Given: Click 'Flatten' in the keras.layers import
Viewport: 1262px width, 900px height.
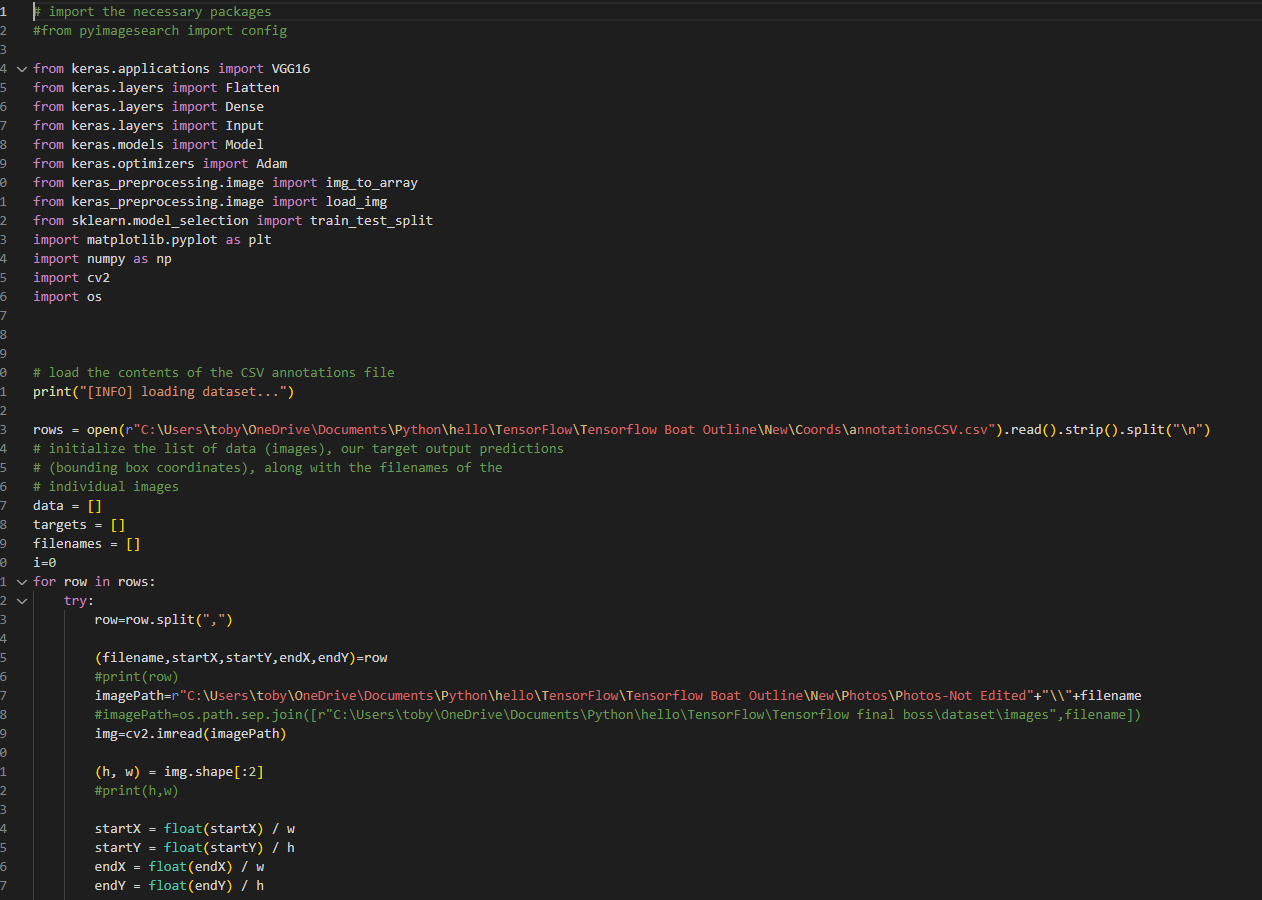Looking at the screenshot, I should (252, 88).
